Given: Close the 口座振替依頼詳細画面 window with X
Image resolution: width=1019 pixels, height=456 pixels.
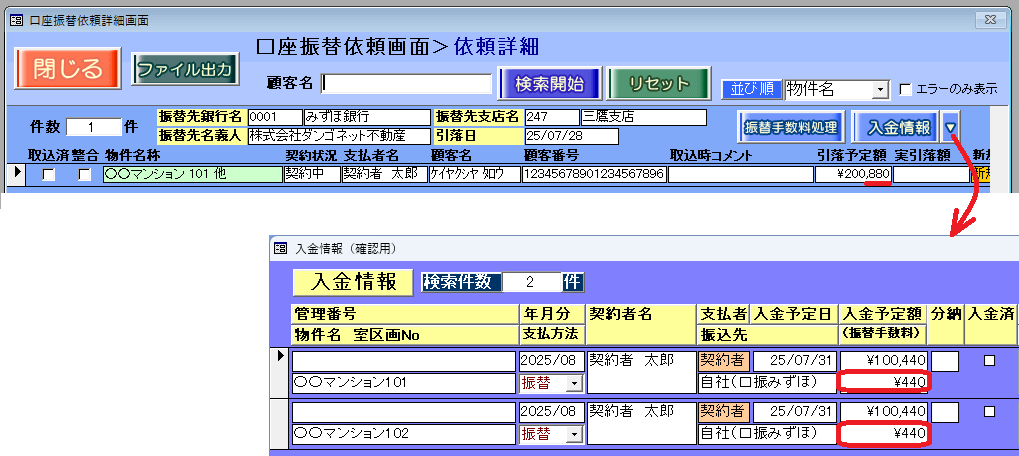Looking at the screenshot, I should click(x=989, y=18).
